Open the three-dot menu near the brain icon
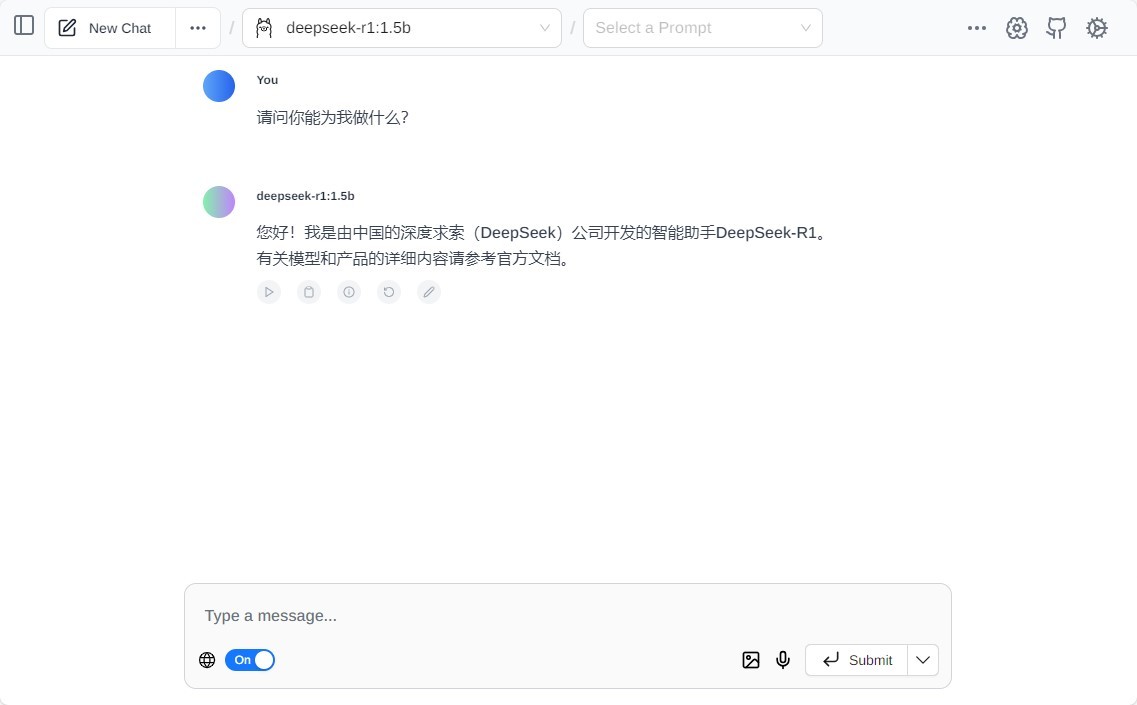1137x705 pixels. coord(977,28)
